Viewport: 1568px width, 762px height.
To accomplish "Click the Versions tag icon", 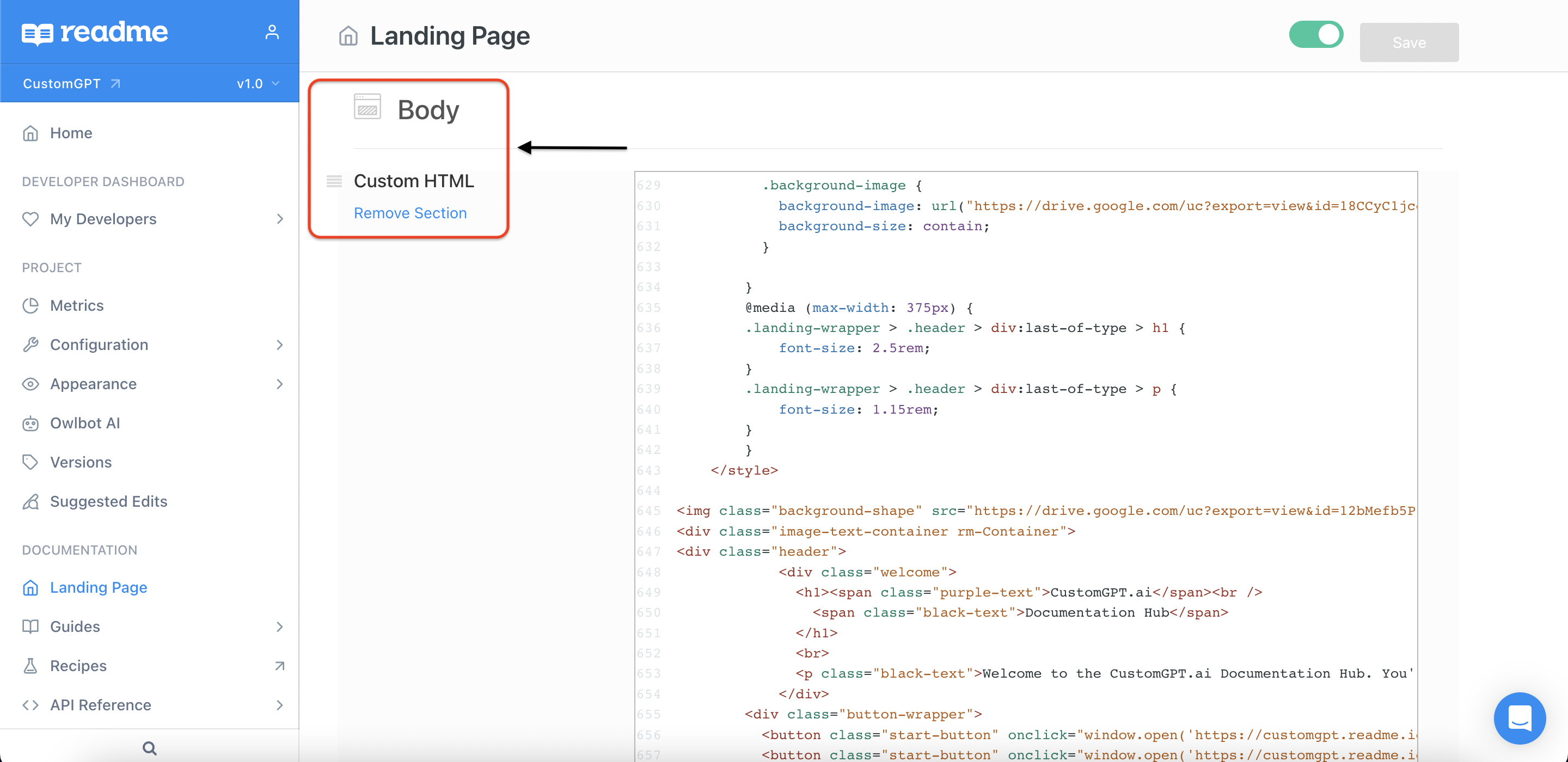I will click(x=30, y=462).
